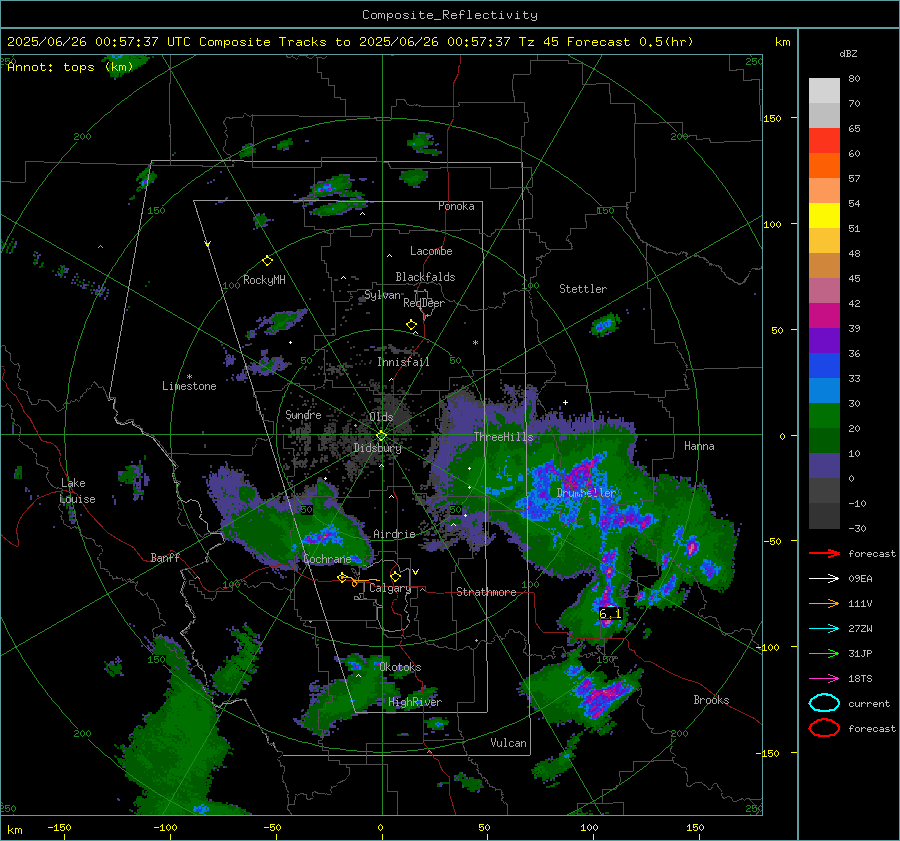The height and width of the screenshot is (841, 900).
Task: Click the Cochrane city label
Action: [x=327, y=559]
